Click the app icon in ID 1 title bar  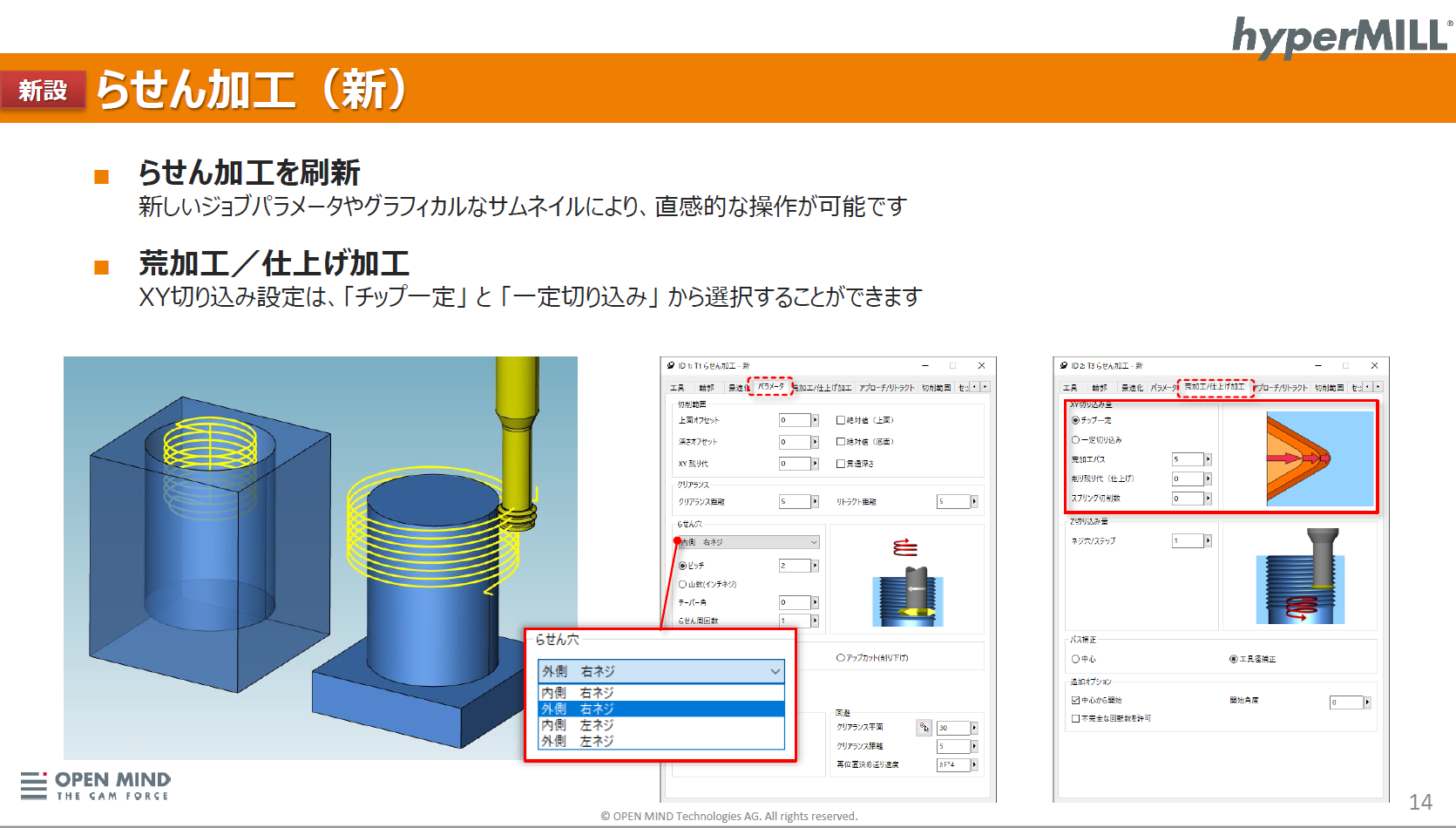pos(671,366)
